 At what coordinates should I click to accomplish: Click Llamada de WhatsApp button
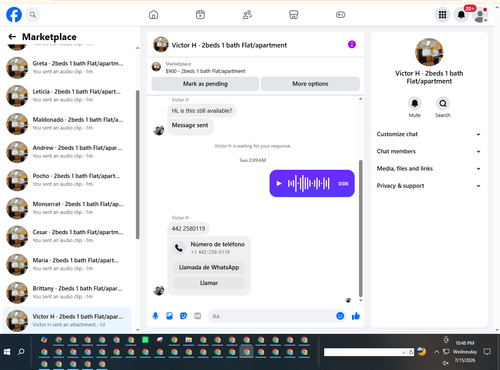pyautogui.click(x=209, y=267)
